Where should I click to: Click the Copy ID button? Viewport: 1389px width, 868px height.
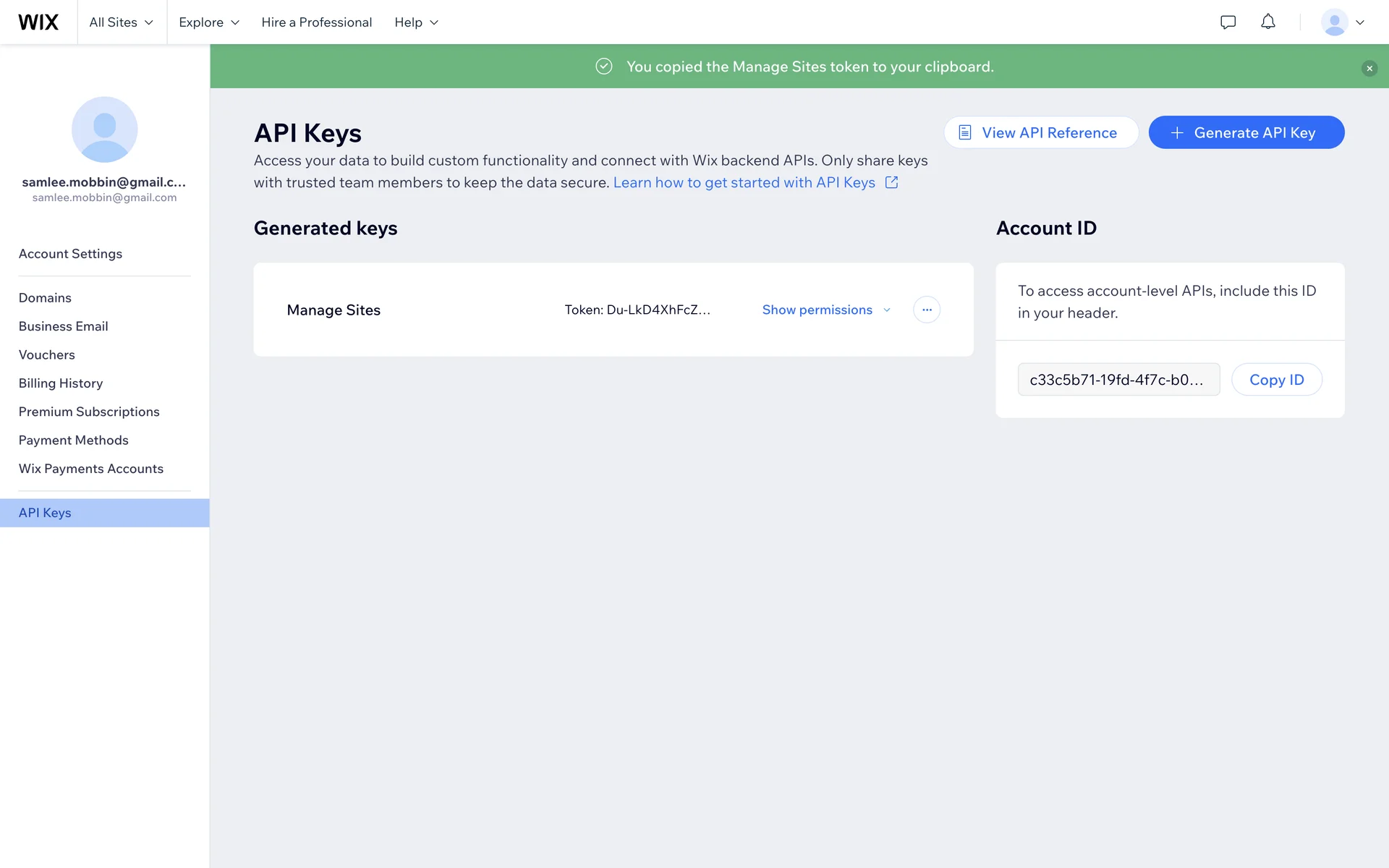1276,380
